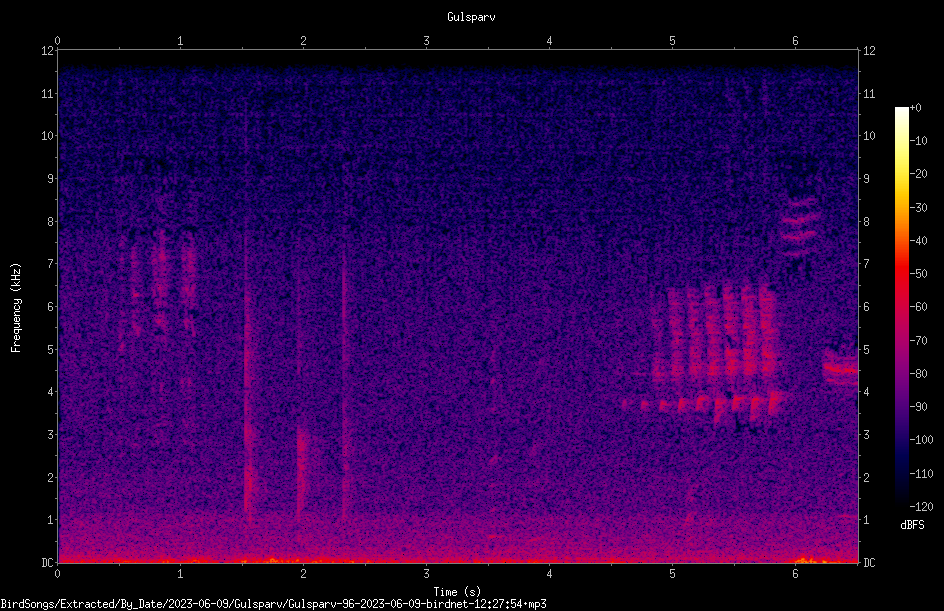Click the 5 second label on top axis
944x611 pixels.
[672, 41]
